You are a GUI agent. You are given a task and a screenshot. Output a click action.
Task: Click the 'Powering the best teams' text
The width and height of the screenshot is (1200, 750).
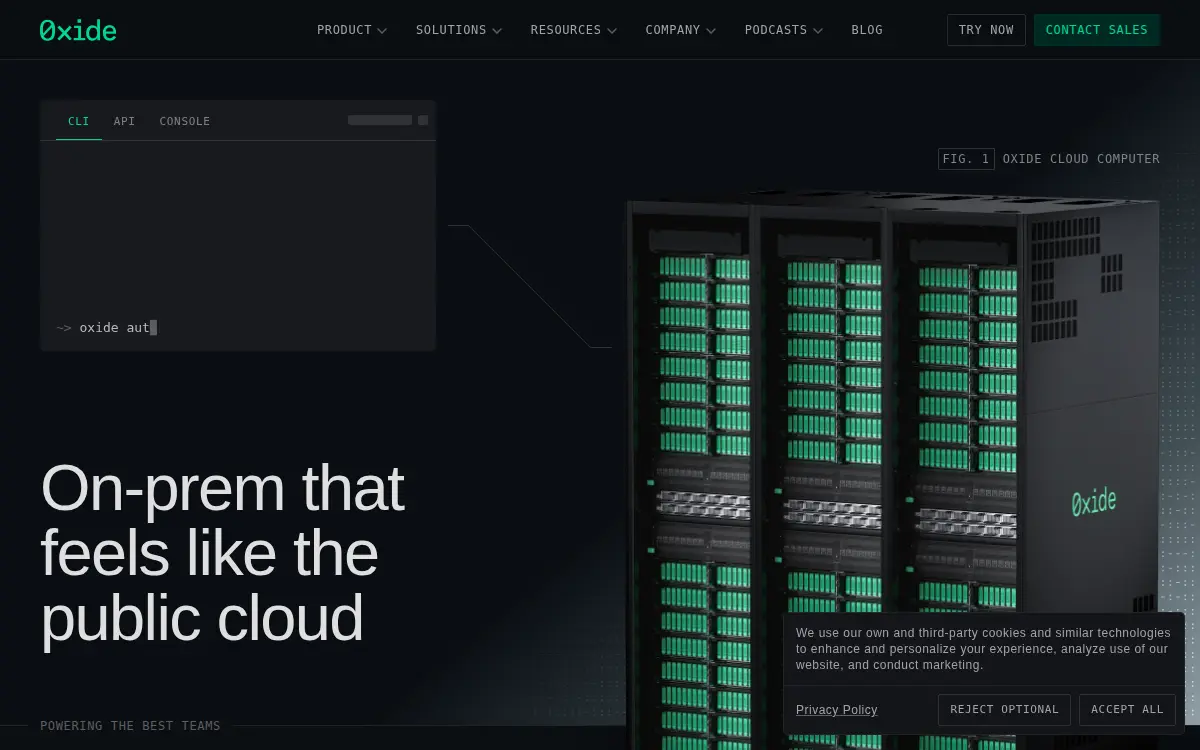(x=130, y=726)
